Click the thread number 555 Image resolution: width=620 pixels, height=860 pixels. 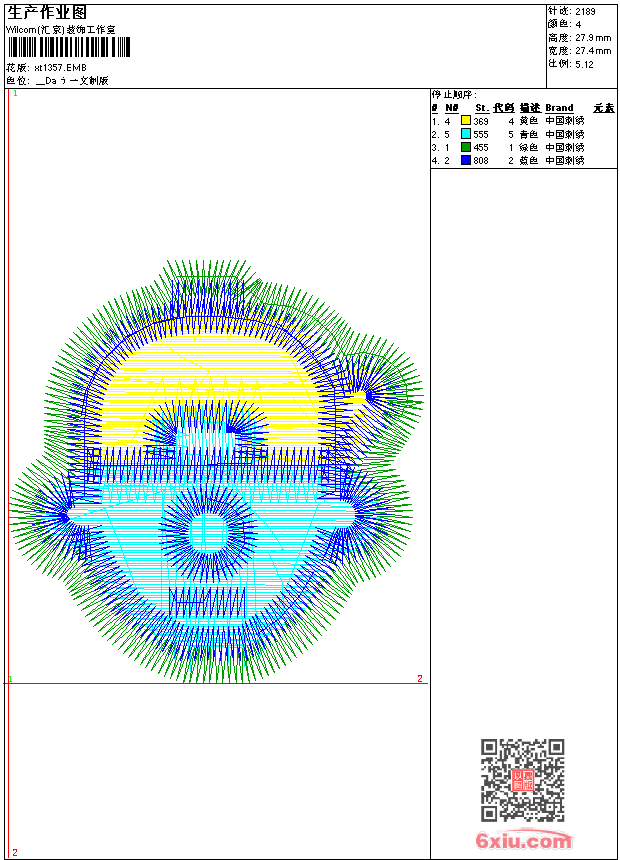coord(481,134)
